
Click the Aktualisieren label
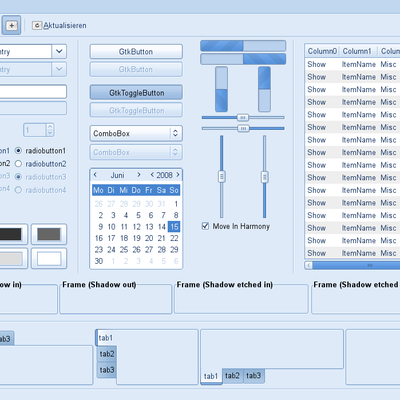pos(65,25)
